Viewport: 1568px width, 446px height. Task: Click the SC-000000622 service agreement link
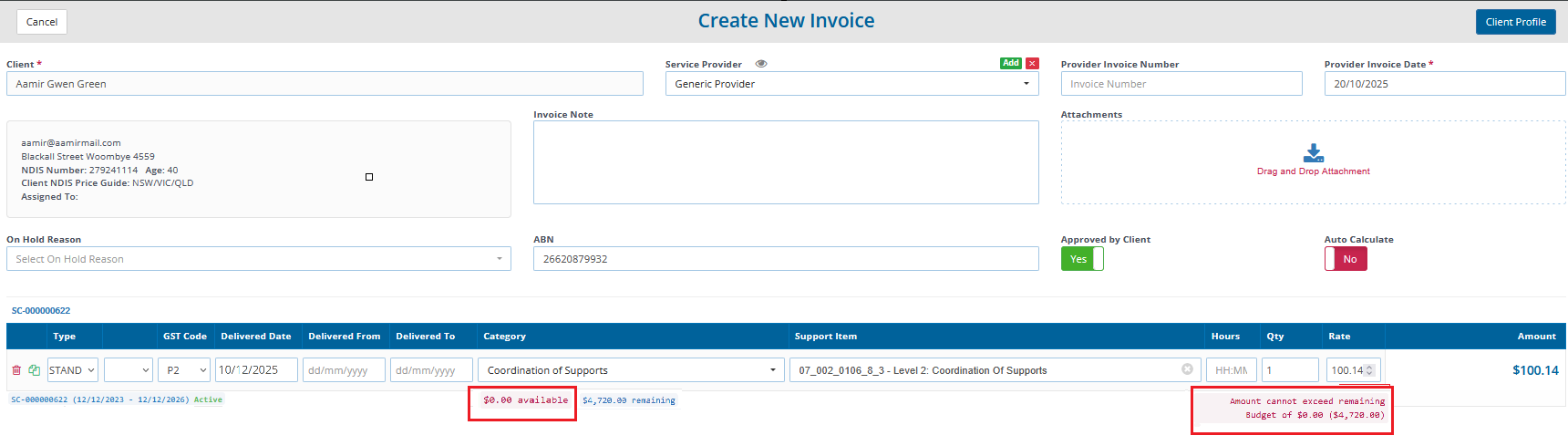point(41,311)
